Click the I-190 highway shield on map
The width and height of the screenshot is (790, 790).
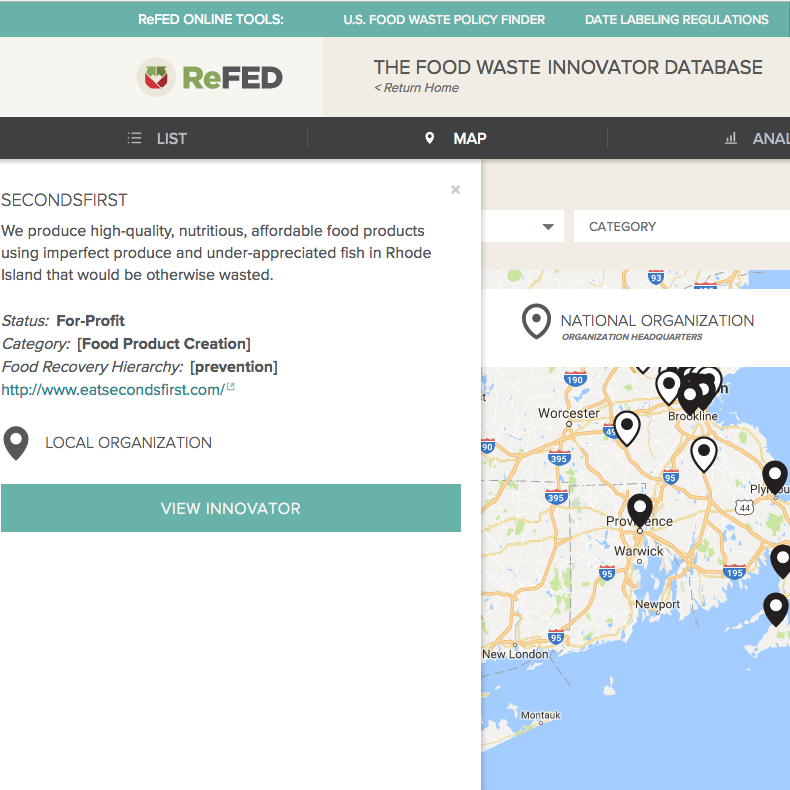click(x=575, y=379)
